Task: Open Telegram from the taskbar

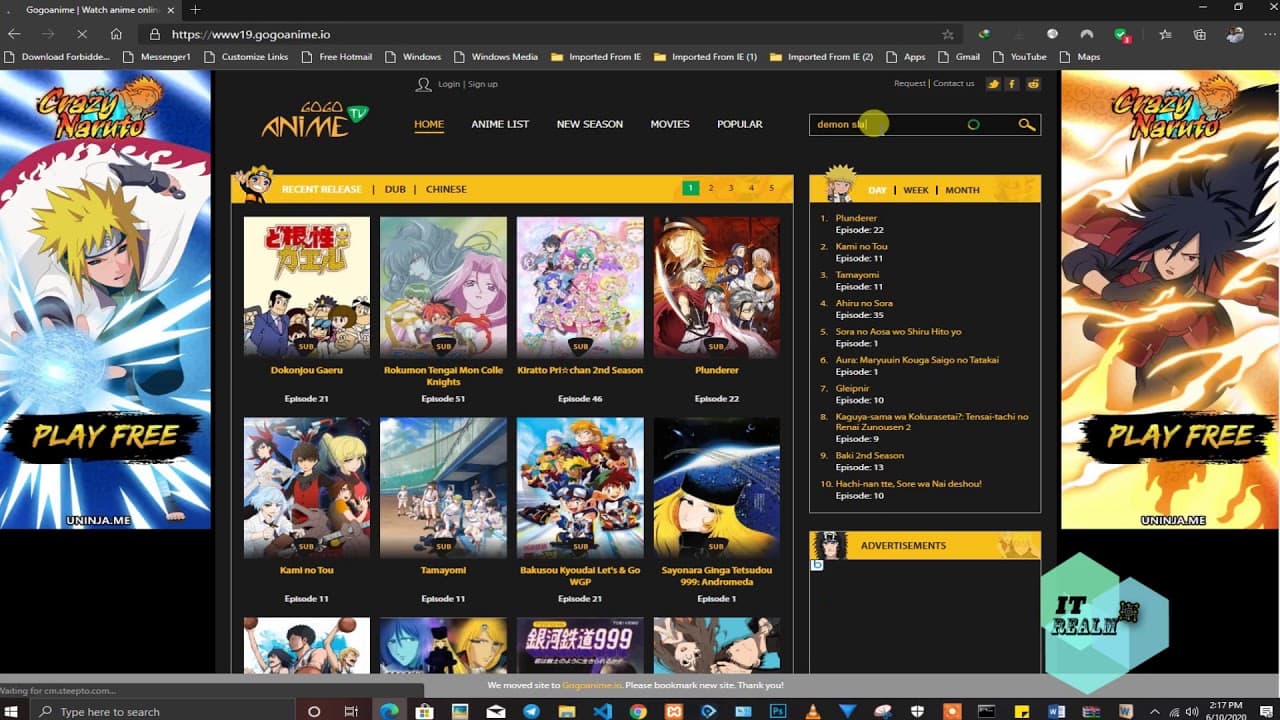Action: (x=531, y=711)
